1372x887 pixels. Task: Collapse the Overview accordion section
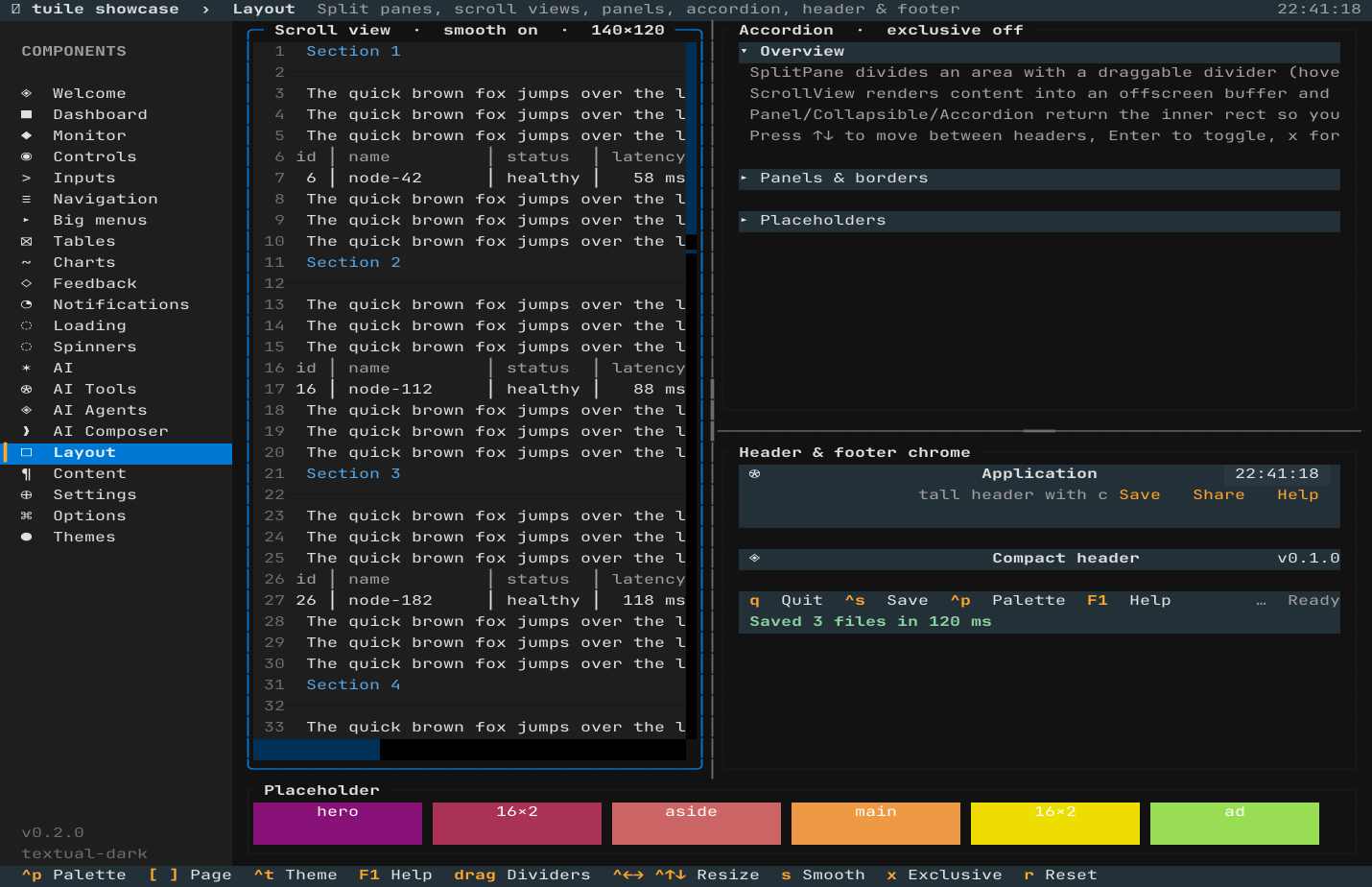(1039, 51)
